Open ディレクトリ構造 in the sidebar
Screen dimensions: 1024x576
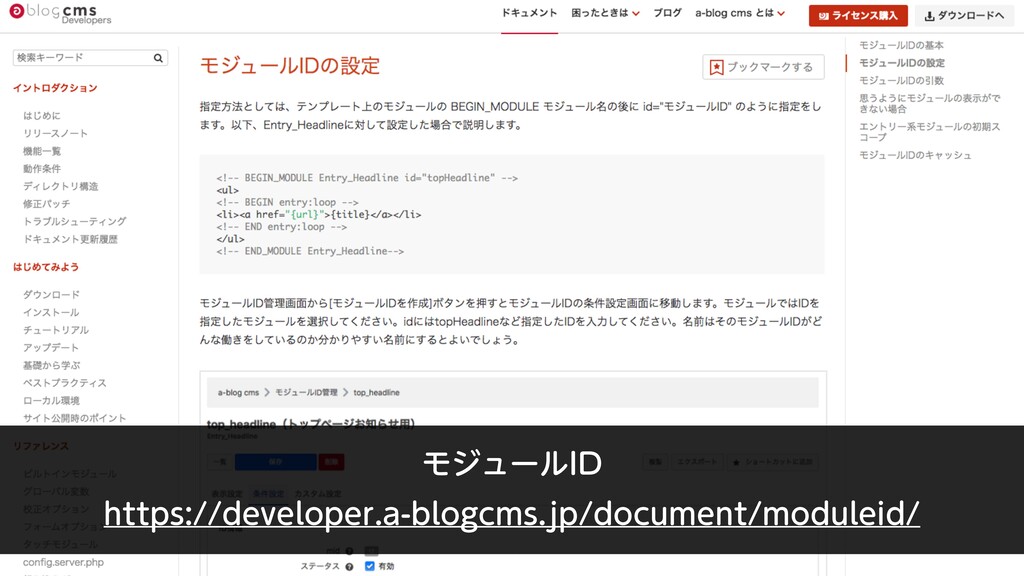(61, 186)
